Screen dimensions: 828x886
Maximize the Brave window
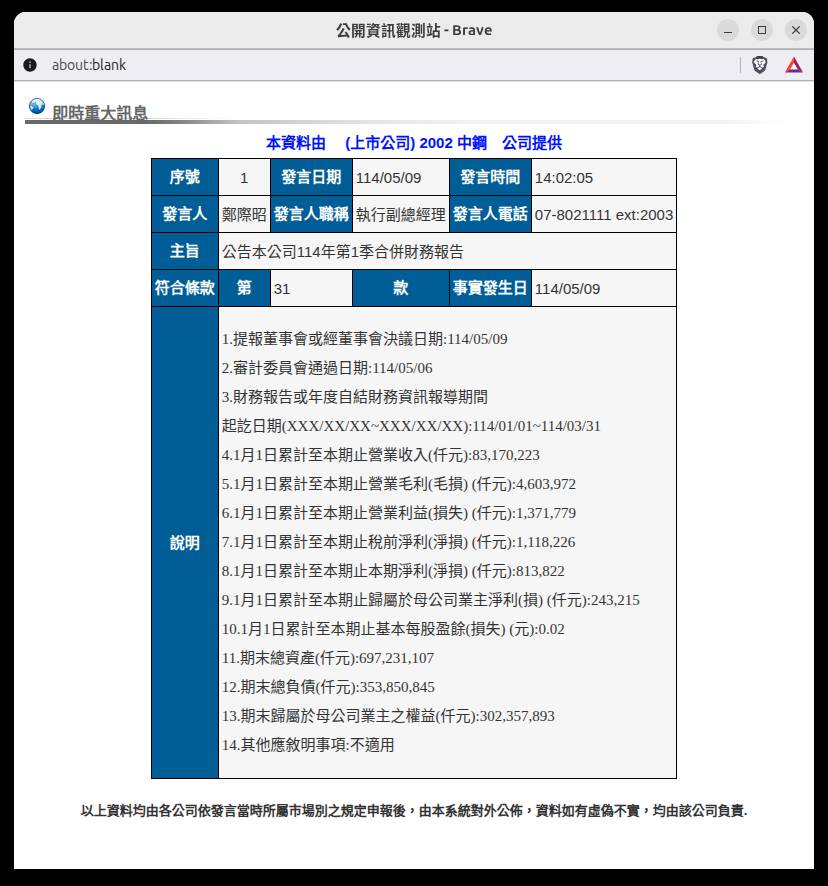762,30
